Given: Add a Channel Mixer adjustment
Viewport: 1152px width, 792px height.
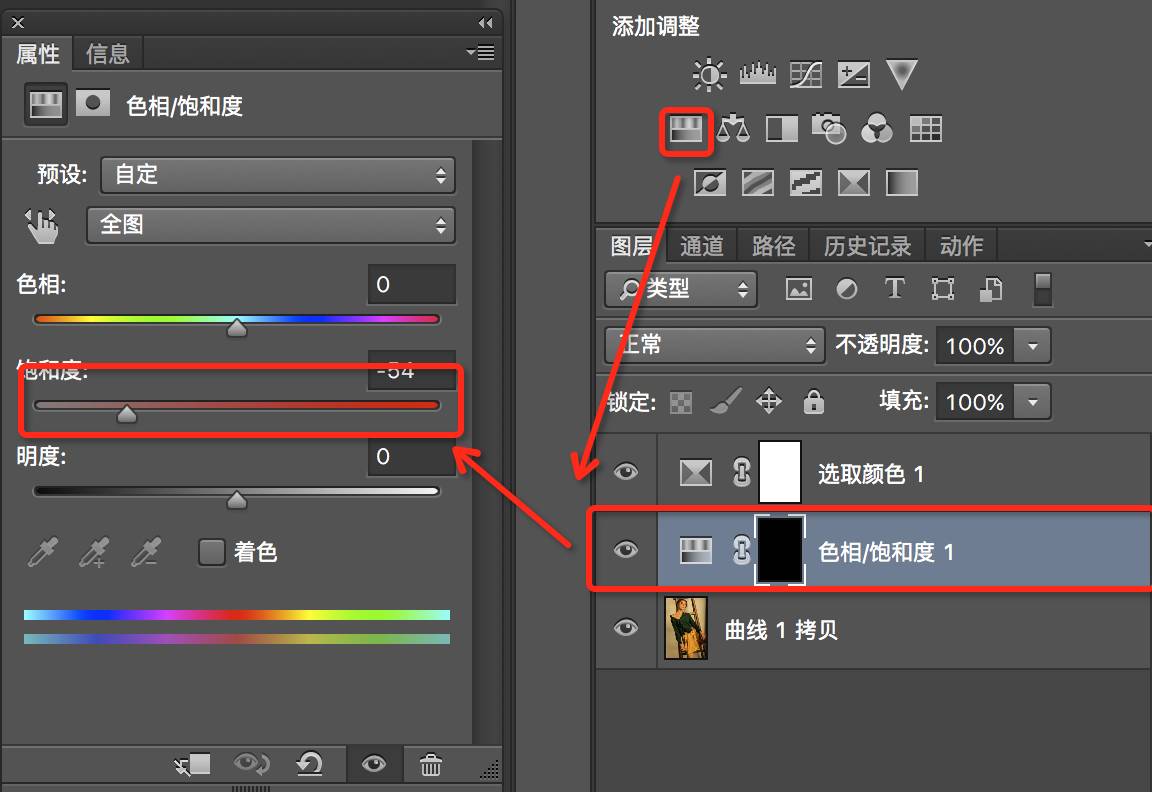Looking at the screenshot, I should pyautogui.click(x=876, y=129).
